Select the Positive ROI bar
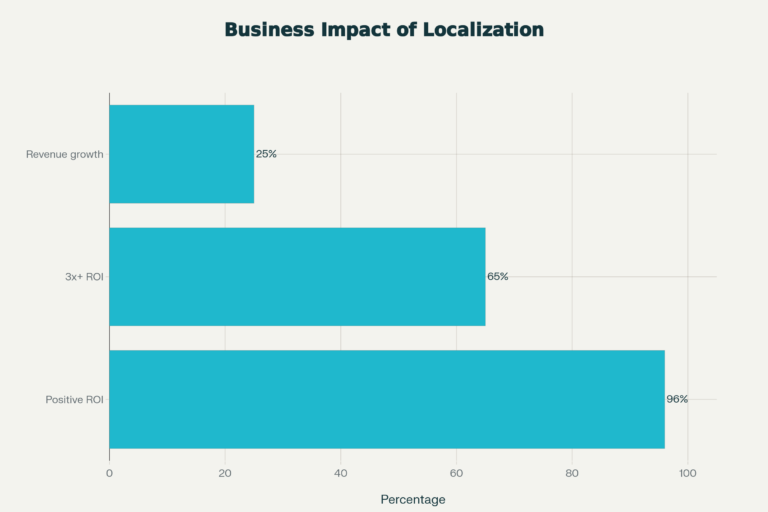The width and height of the screenshot is (768, 512). tap(386, 399)
